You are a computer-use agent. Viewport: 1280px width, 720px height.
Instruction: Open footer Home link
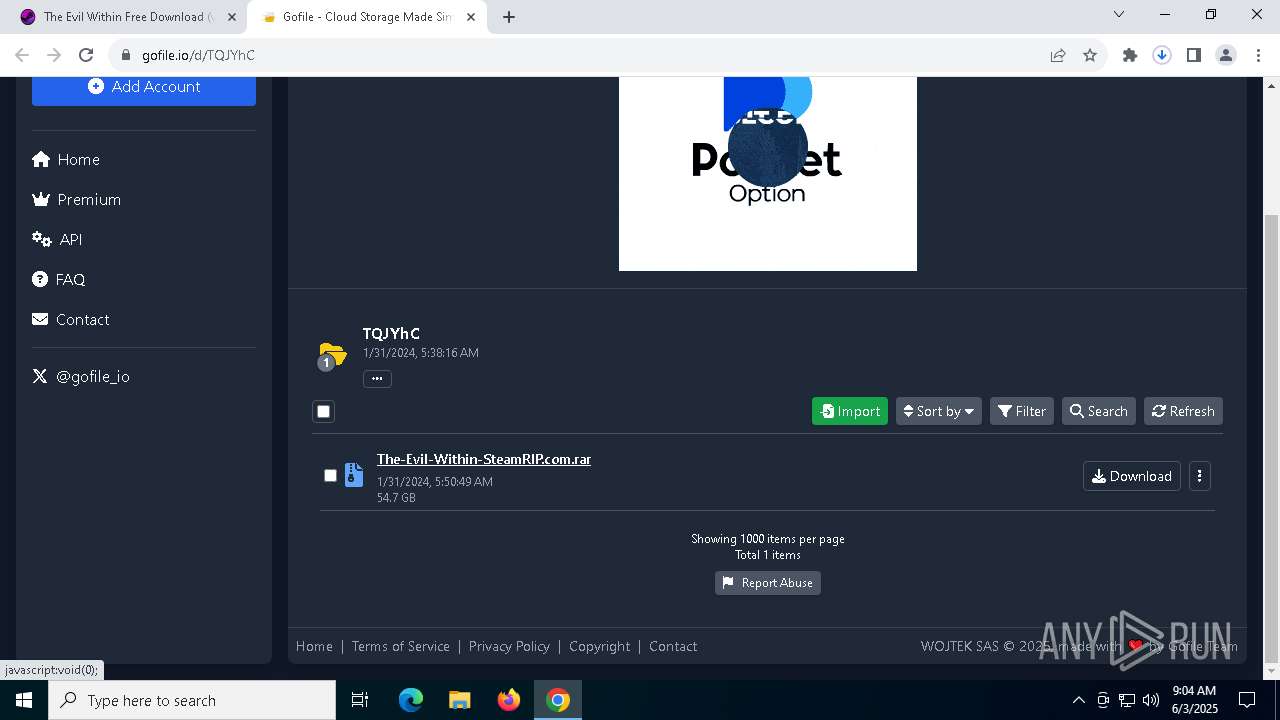point(314,646)
